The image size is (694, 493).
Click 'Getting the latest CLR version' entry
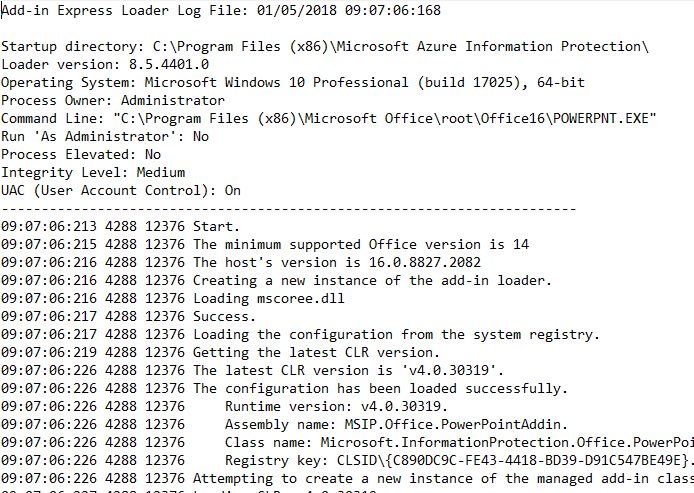(x=316, y=352)
